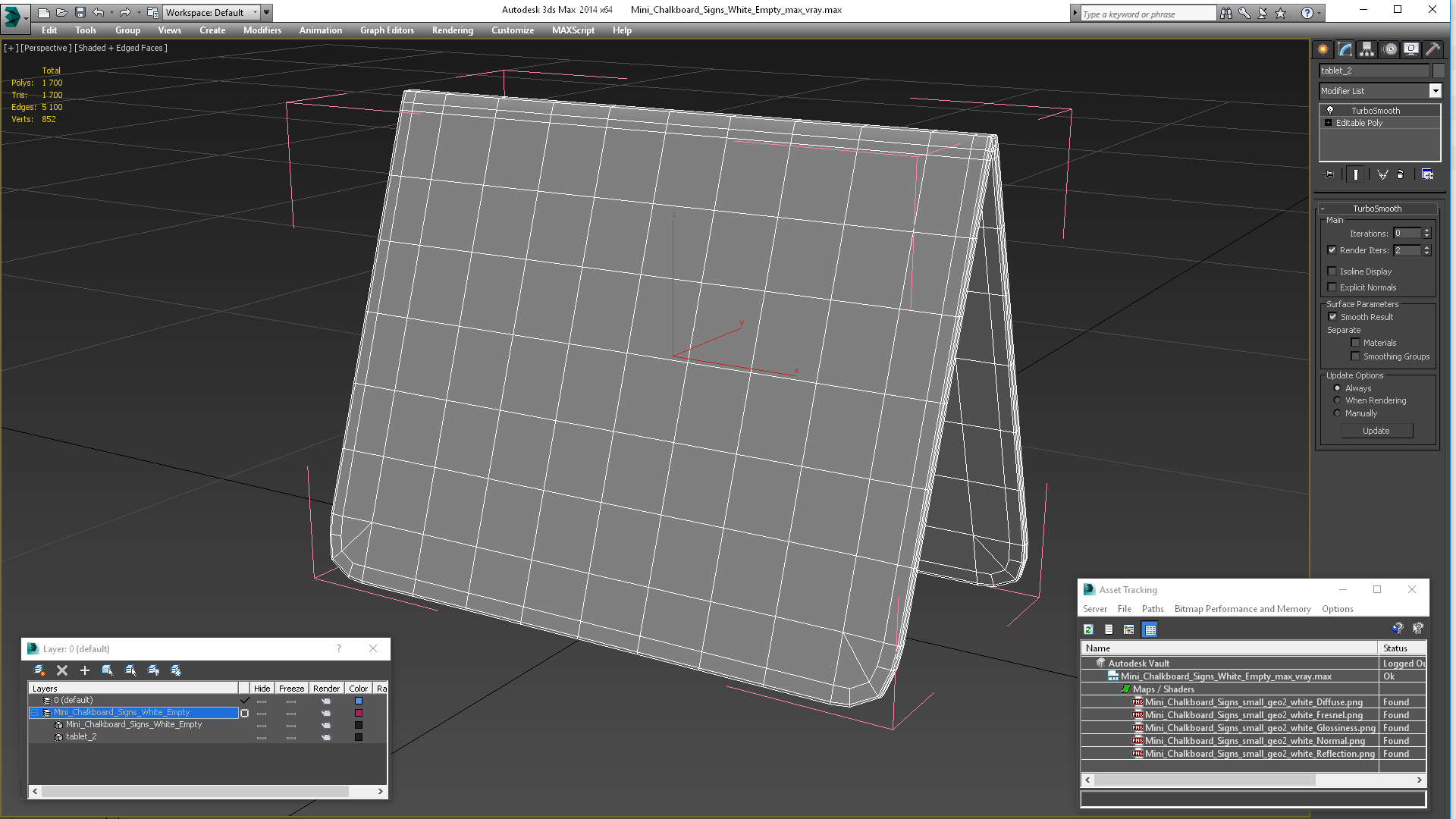Screen dimensions: 1456x819
Task: Collapse the Mini_Chalkboard_Signs_White_Empty layer tree
Action: click(35, 713)
